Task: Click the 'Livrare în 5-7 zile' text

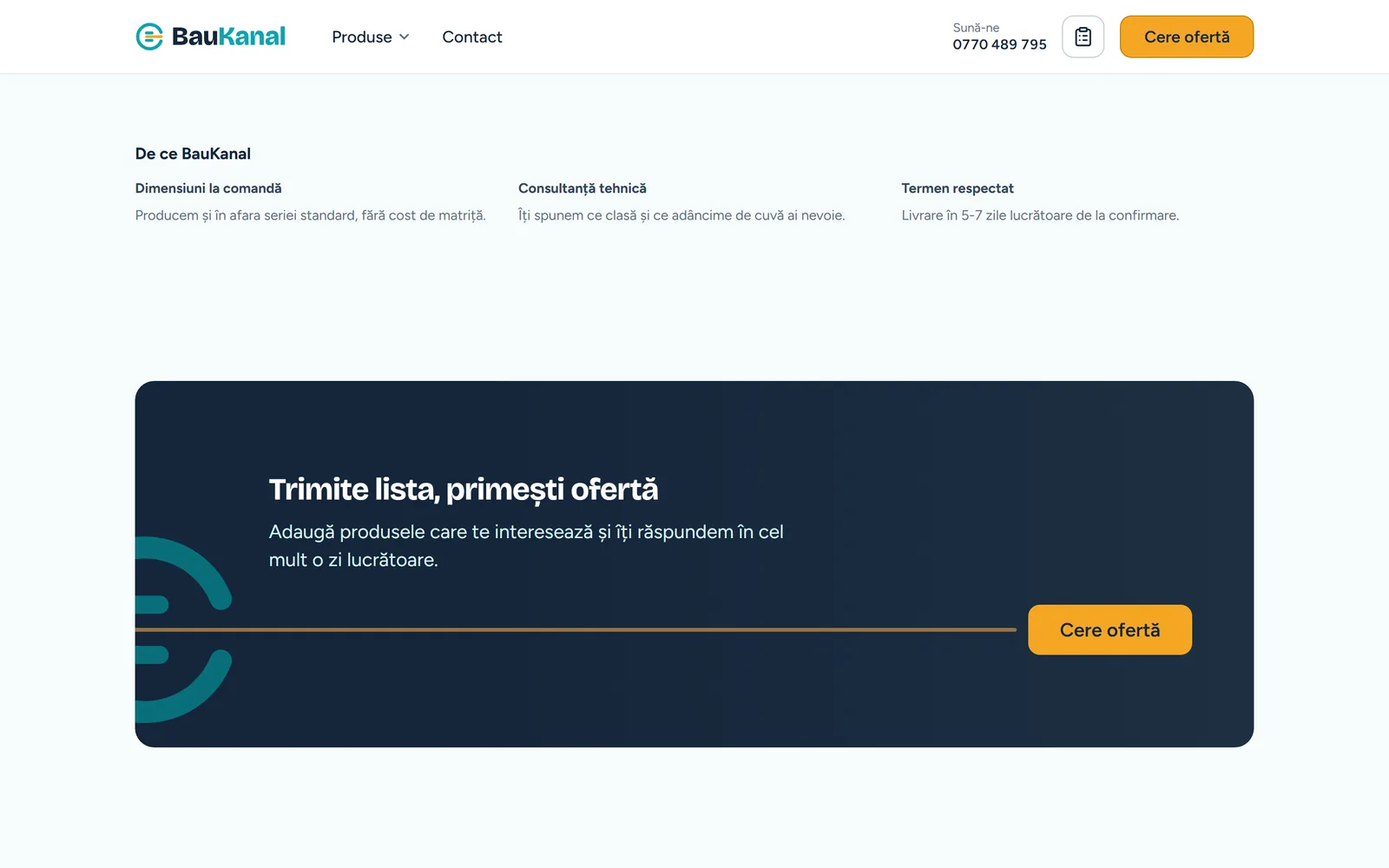Action: point(1040,215)
